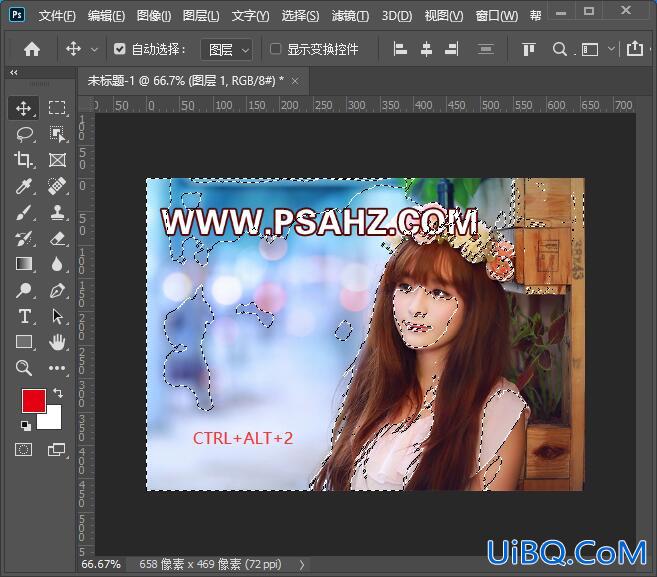Select the Zoom tool in the toolbox
Viewport: 657px width, 577px height.
(x=23, y=368)
